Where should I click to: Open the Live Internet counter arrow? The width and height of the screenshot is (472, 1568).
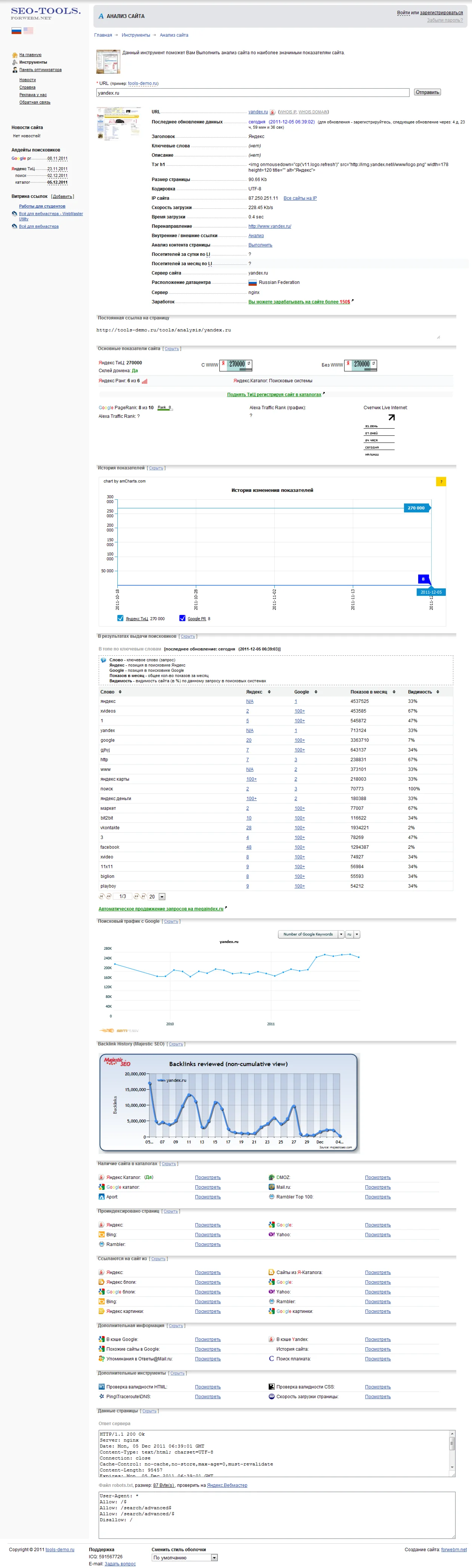click(x=392, y=417)
